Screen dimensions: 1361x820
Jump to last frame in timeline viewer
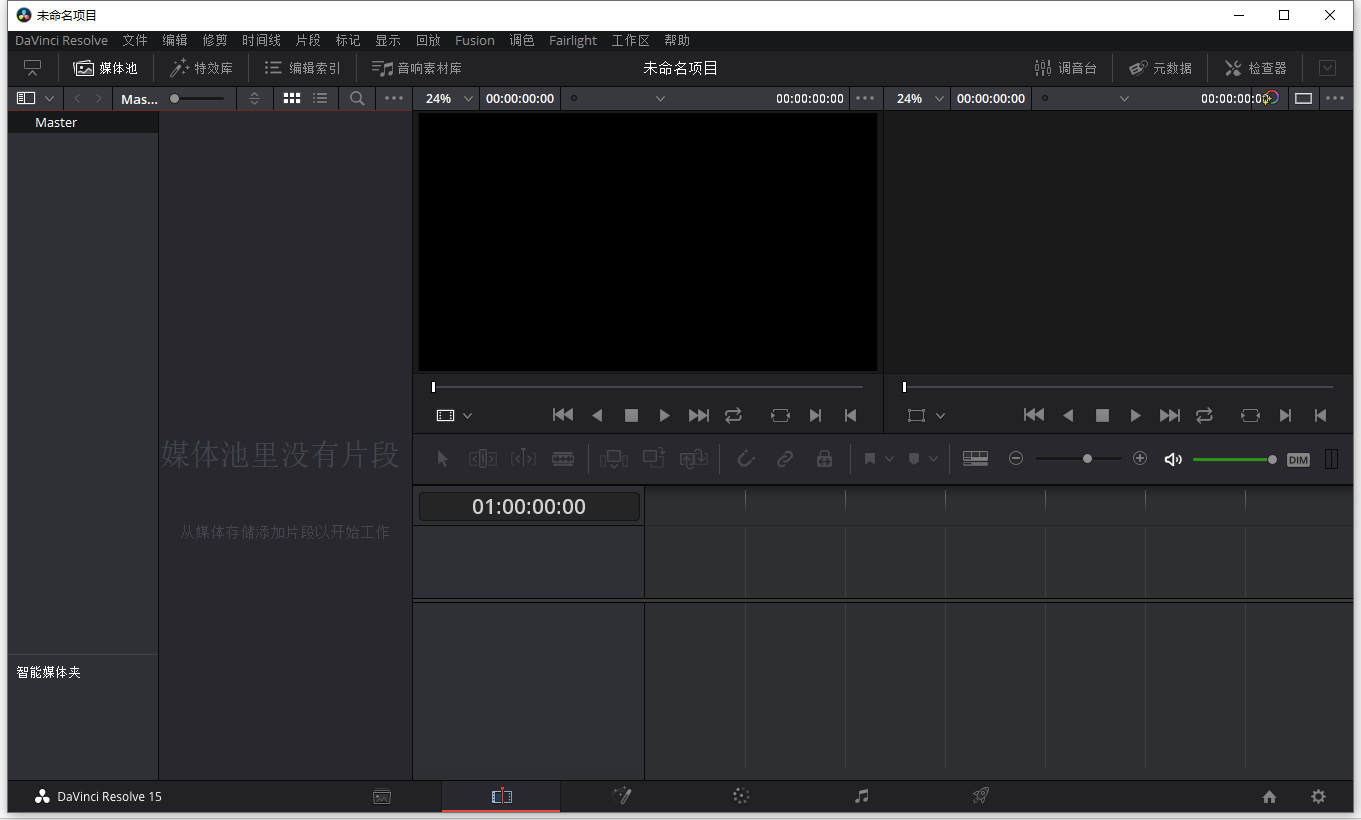[x=1170, y=415]
